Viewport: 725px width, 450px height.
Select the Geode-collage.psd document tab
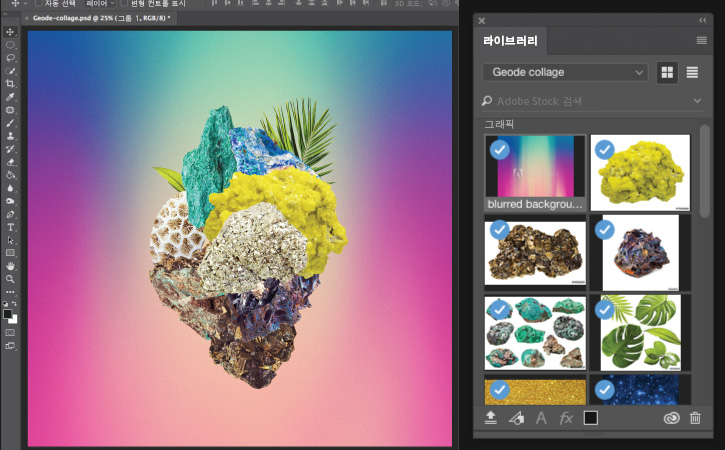(x=101, y=18)
